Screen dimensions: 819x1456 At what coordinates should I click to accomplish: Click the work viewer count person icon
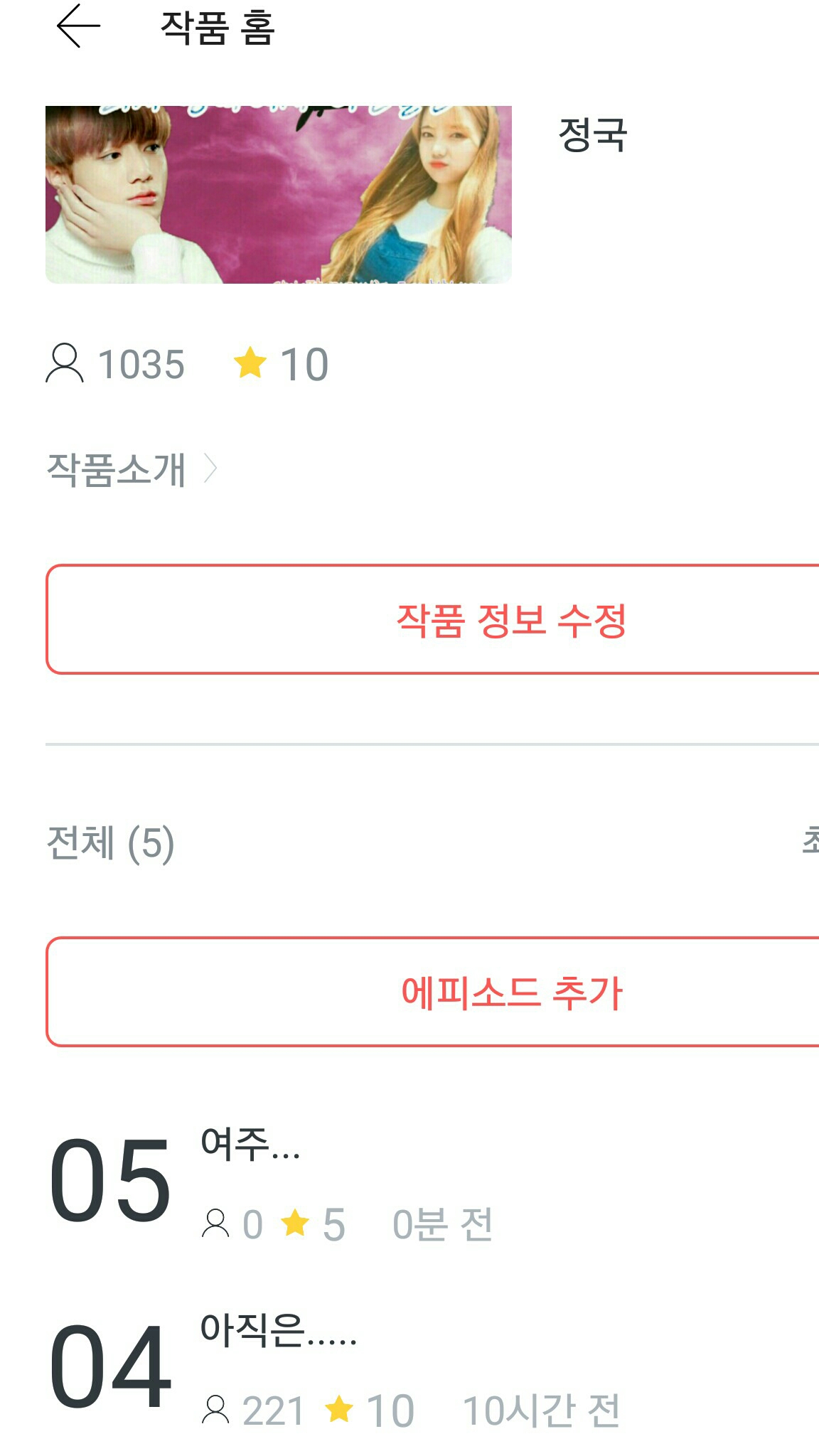[65, 363]
